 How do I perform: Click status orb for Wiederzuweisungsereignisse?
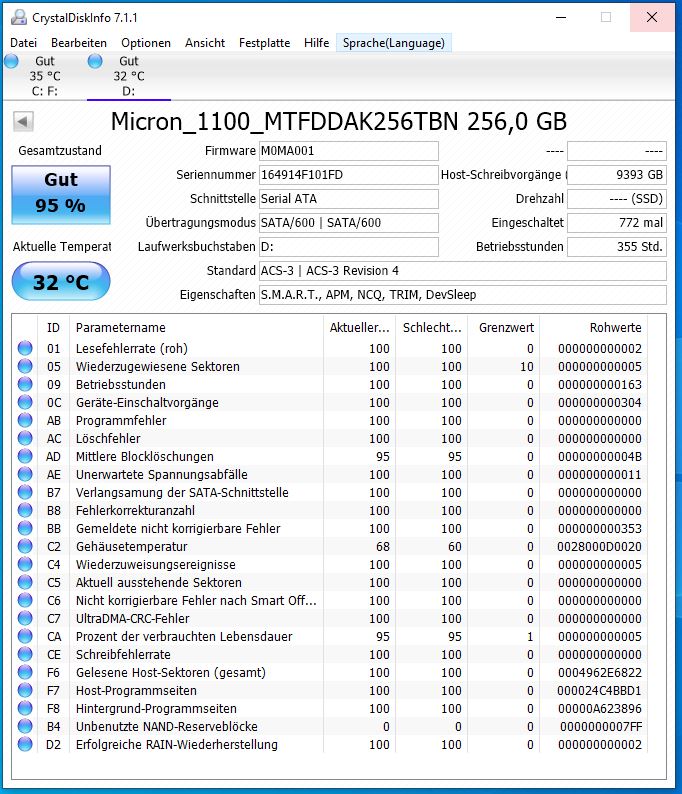pyautogui.click(x=25, y=564)
